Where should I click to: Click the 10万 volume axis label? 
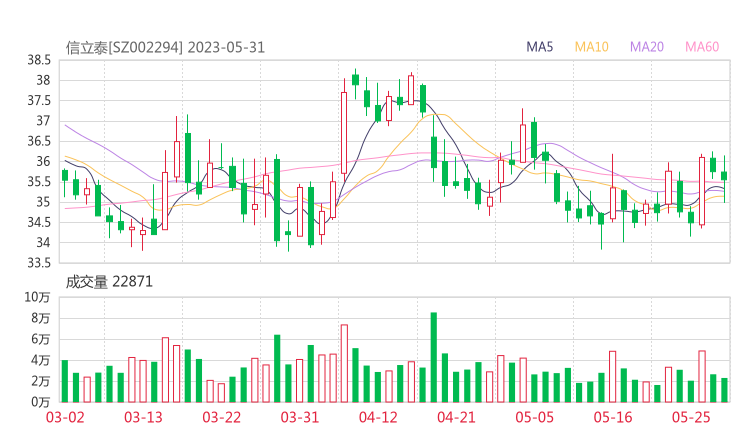[37, 297]
